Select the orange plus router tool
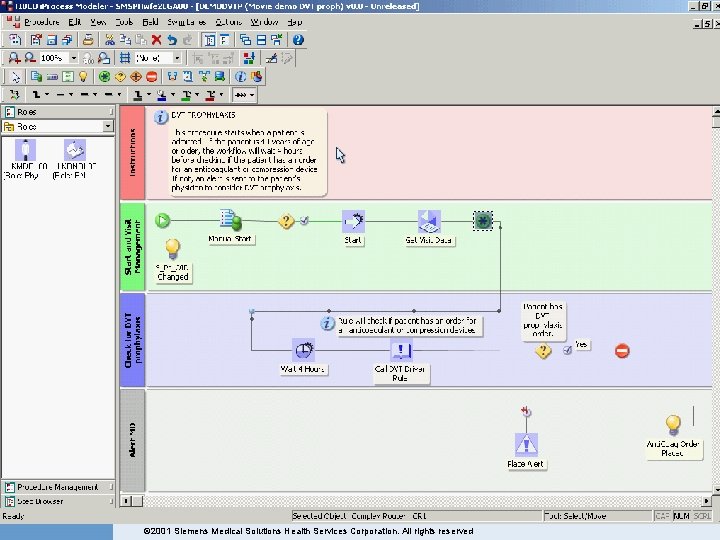Screen dimensions: 720x540 135,77
